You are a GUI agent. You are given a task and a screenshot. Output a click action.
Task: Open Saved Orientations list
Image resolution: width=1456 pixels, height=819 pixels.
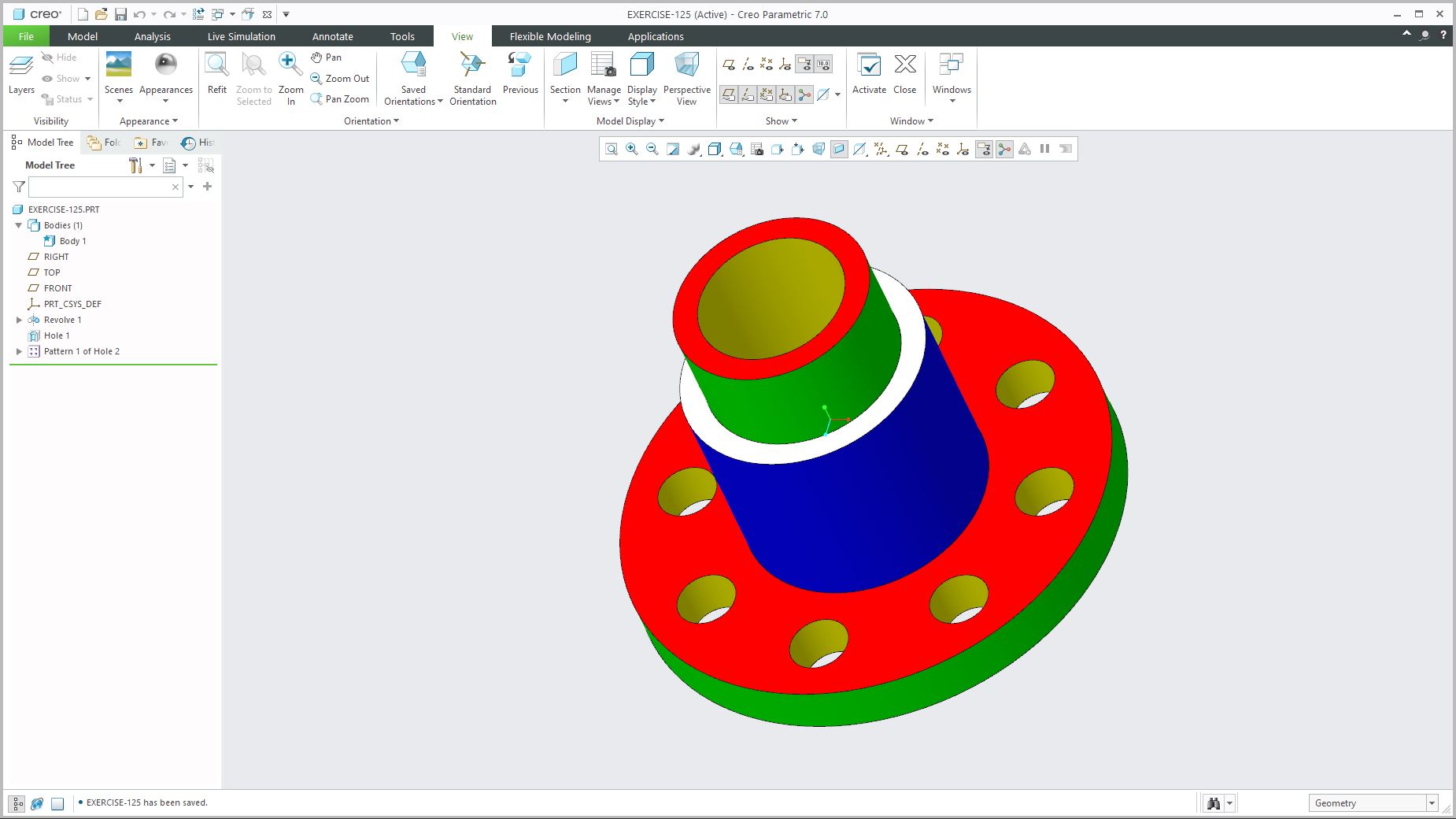tap(413, 78)
